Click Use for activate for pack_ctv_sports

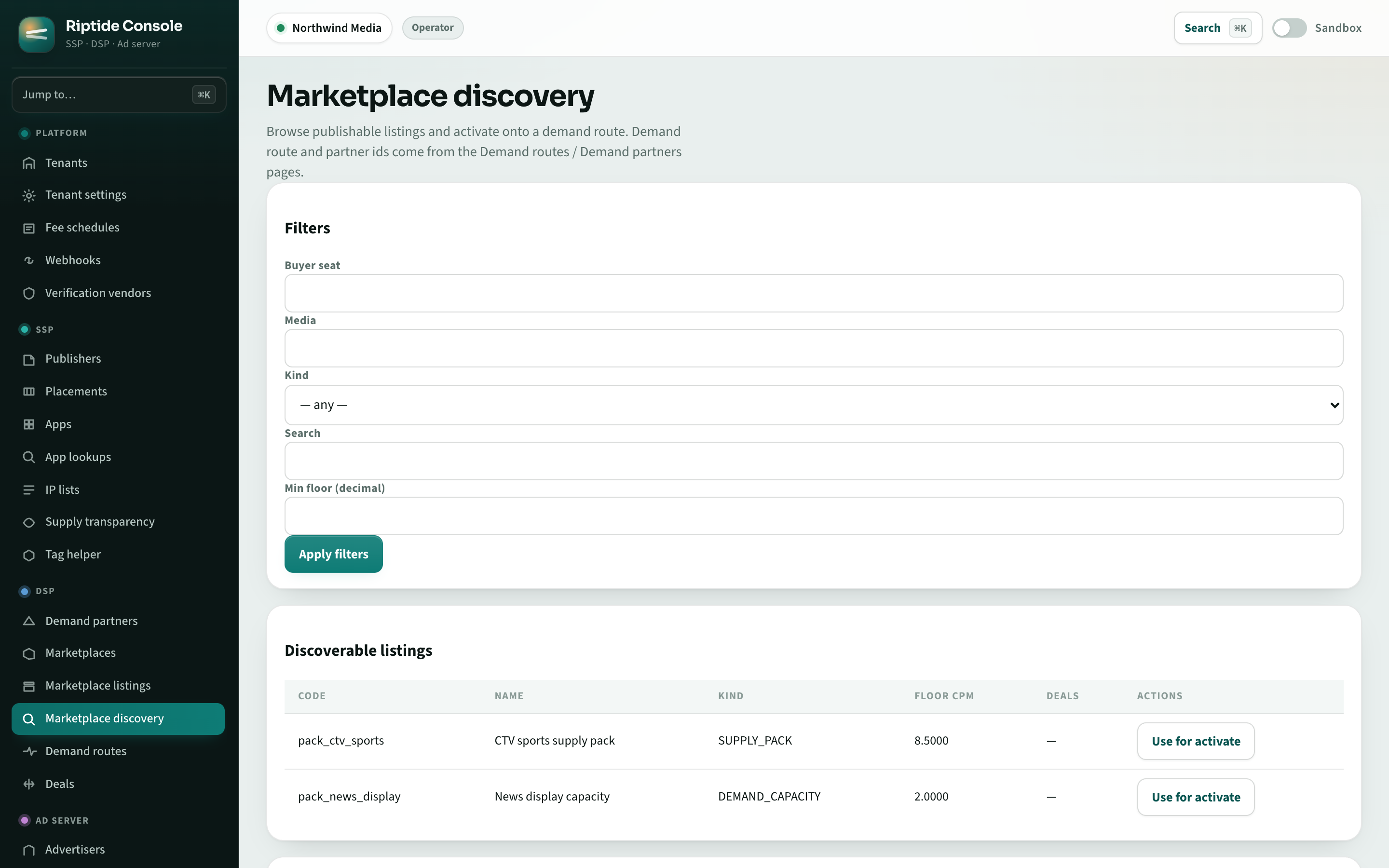tap(1196, 741)
